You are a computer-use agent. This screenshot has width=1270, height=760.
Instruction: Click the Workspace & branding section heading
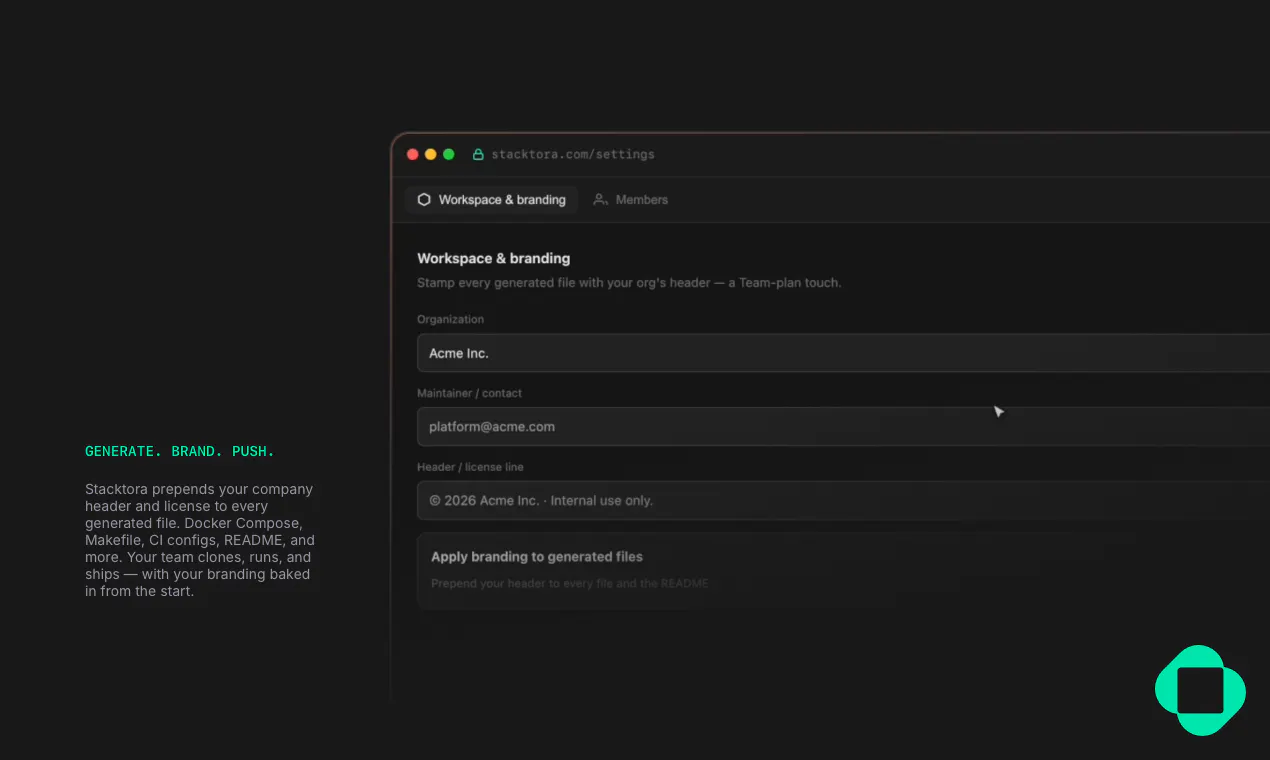(494, 258)
